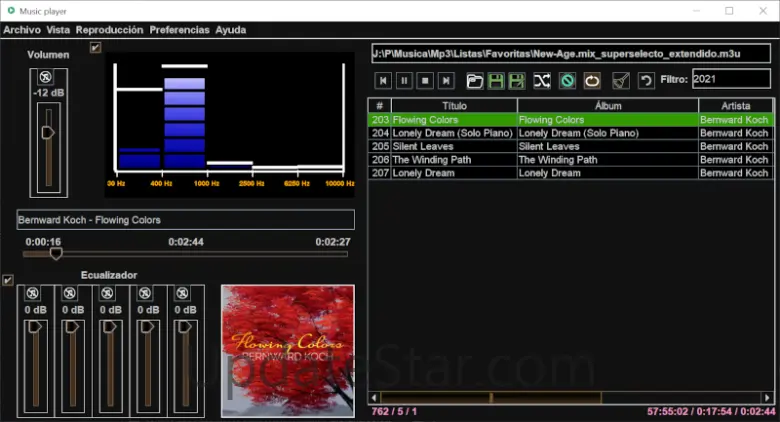Open the Archivo menu

(x=22, y=30)
